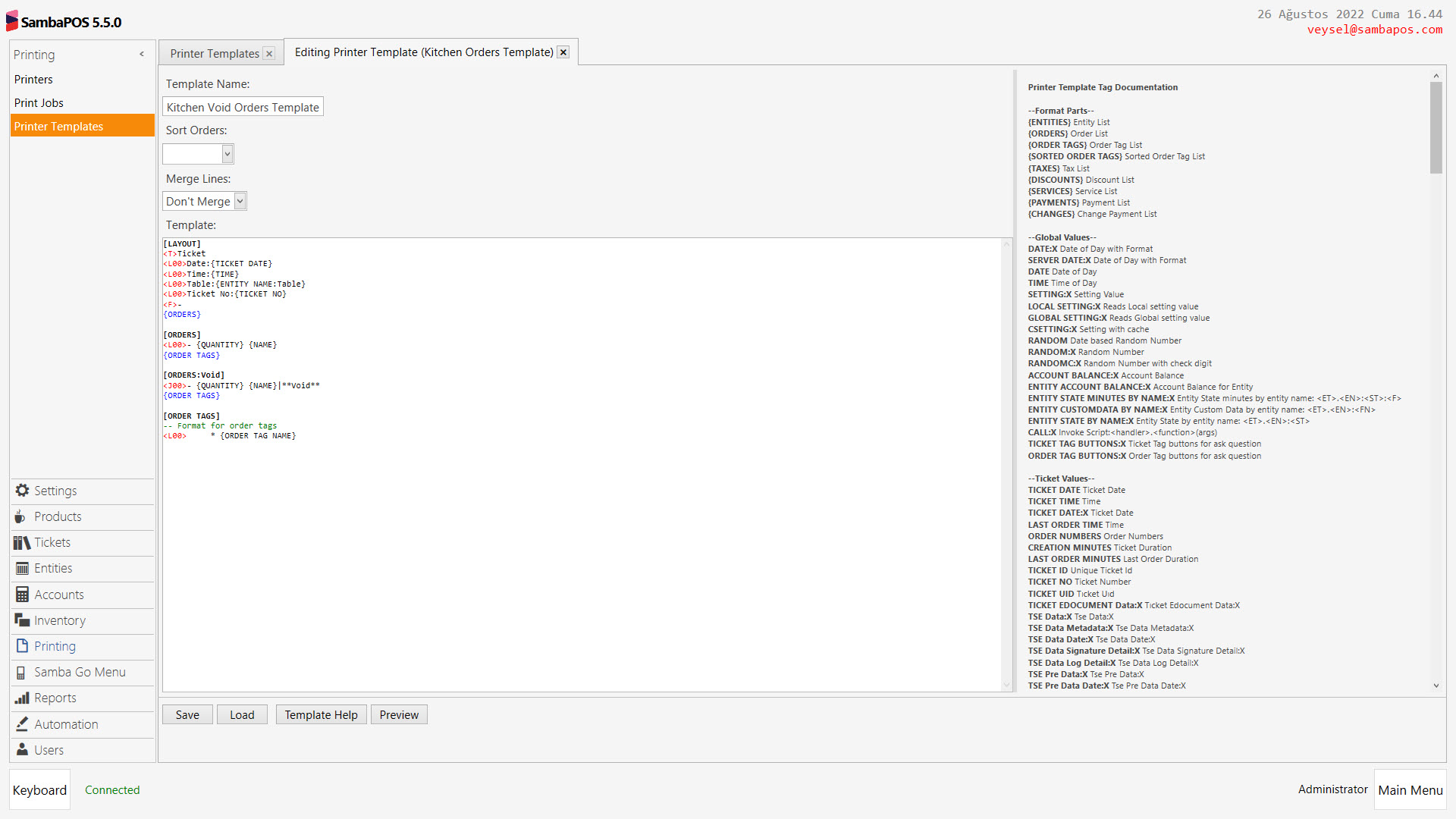Open the Sort Orders dropdown
This screenshot has width=1456, height=819.
[x=227, y=154]
